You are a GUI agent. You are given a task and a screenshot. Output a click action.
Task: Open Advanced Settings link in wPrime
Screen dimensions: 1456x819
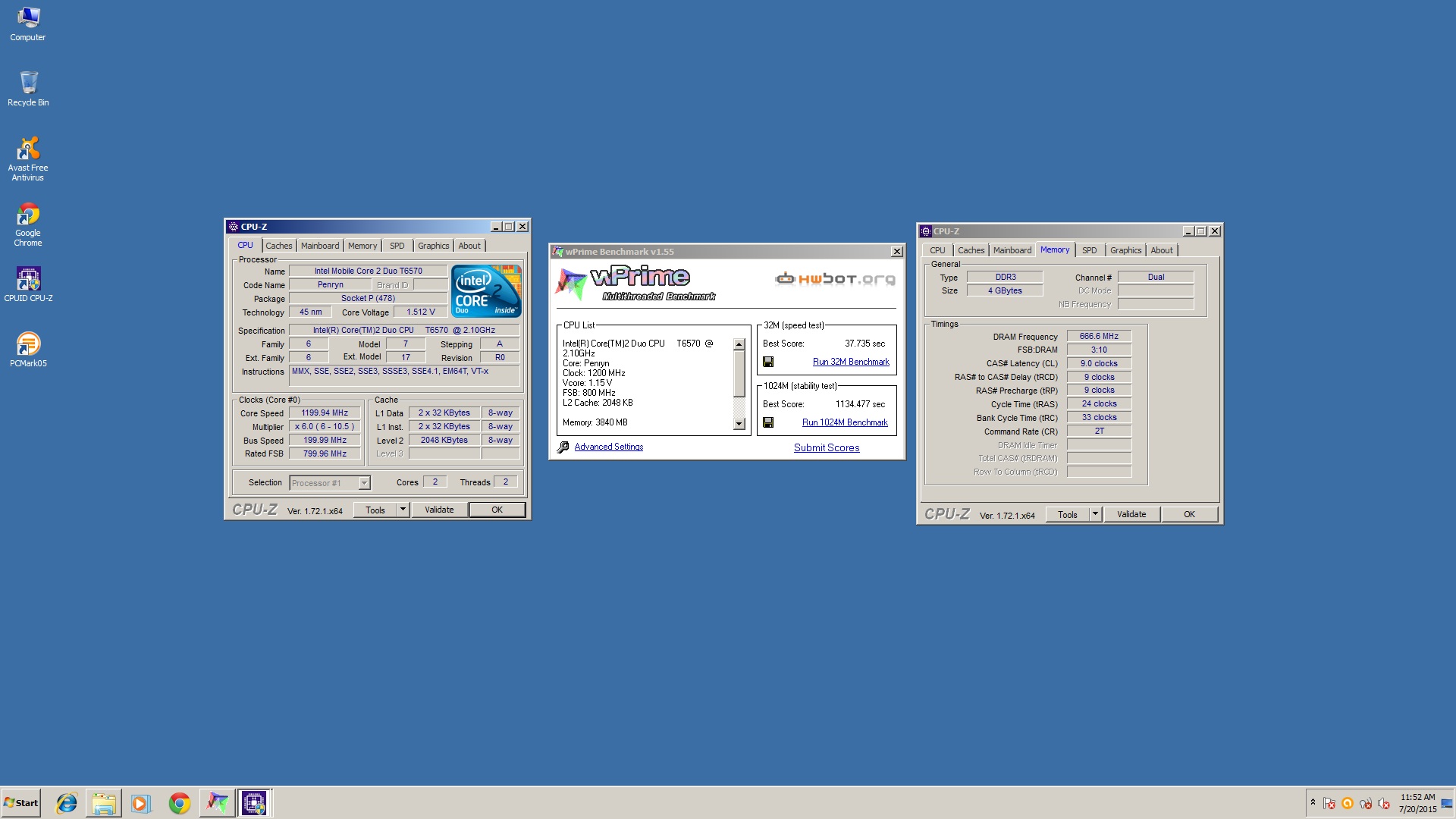click(609, 447)
